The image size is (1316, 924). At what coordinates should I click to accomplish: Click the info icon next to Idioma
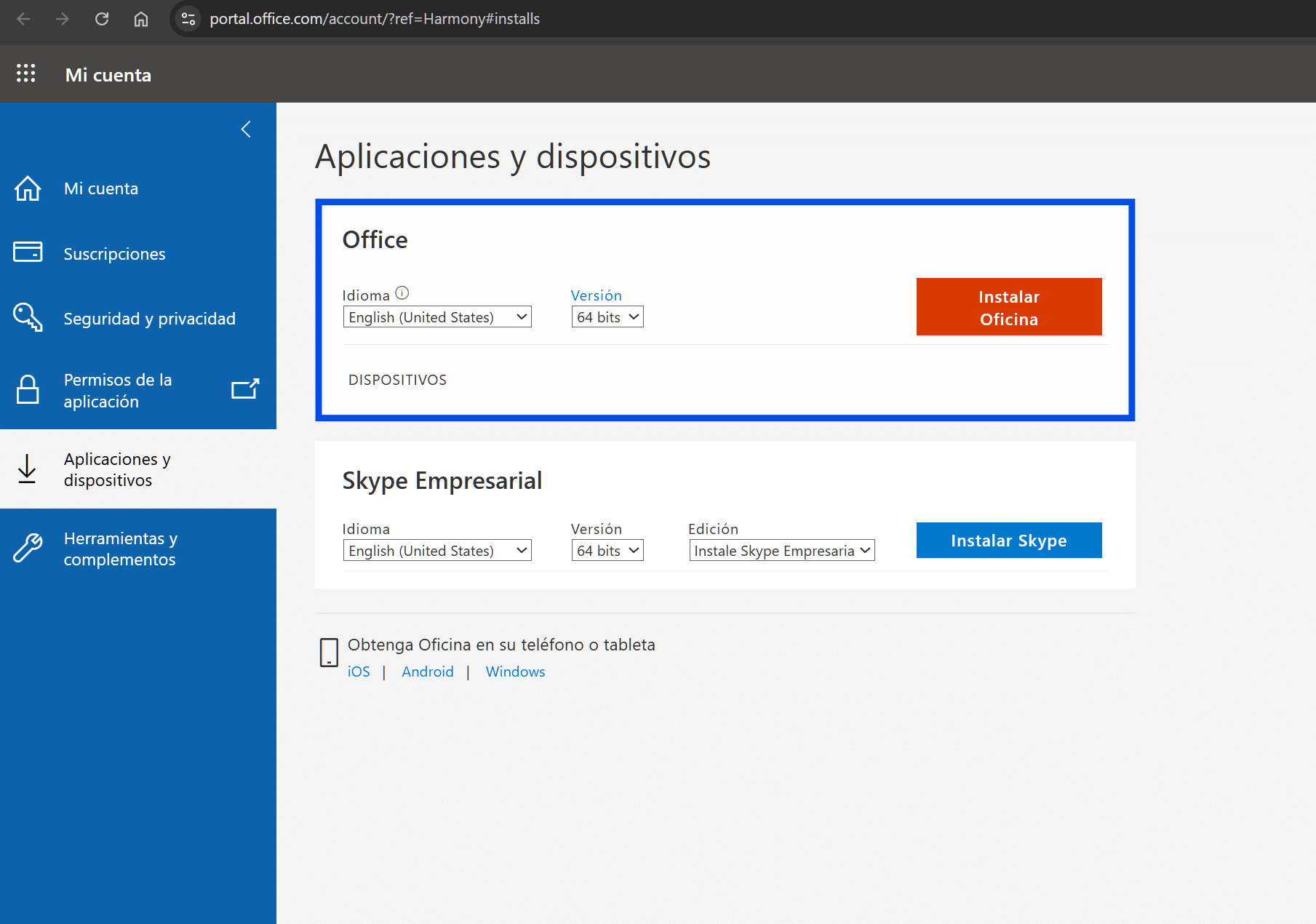(x=402, y=293)
